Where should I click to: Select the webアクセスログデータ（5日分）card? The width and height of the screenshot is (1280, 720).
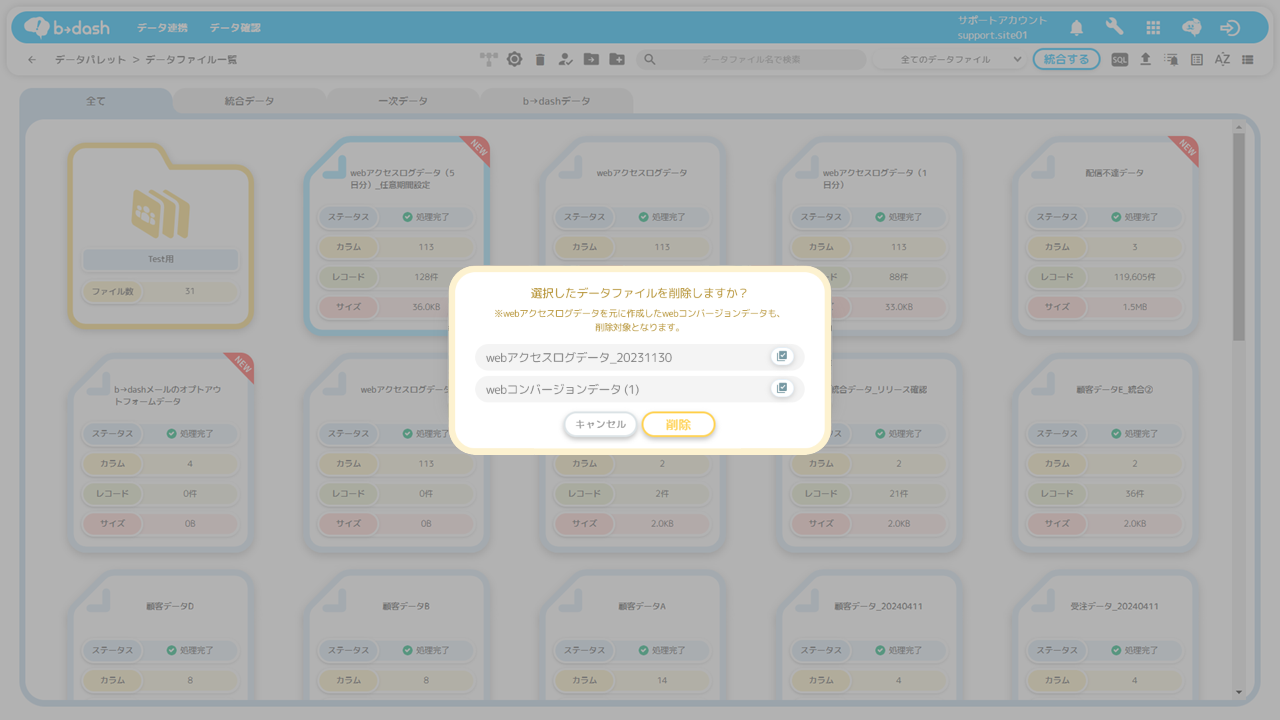396,236
